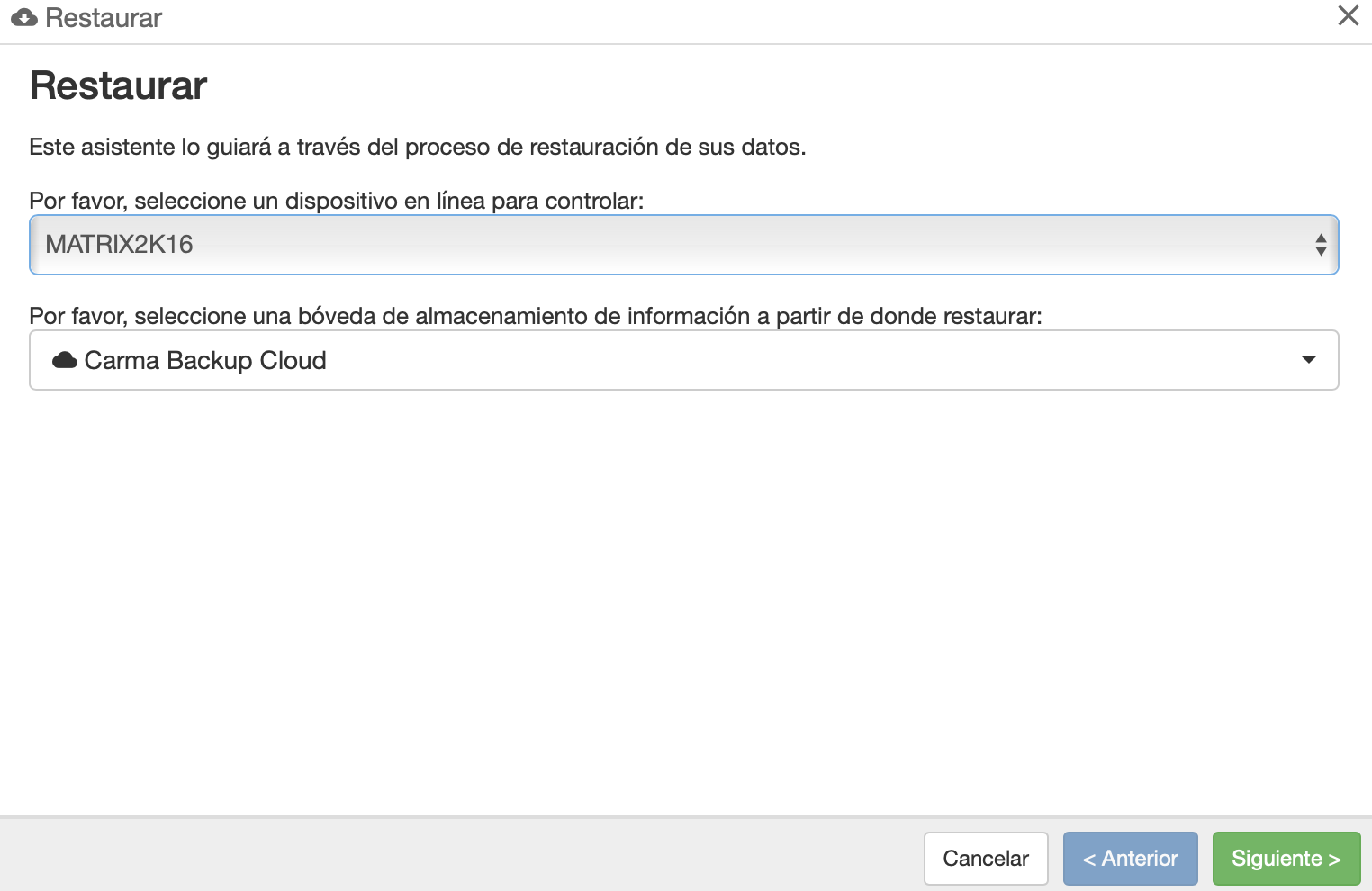
Task: Click the up-down arrows on the device selector
Action: pos(1320,245)
